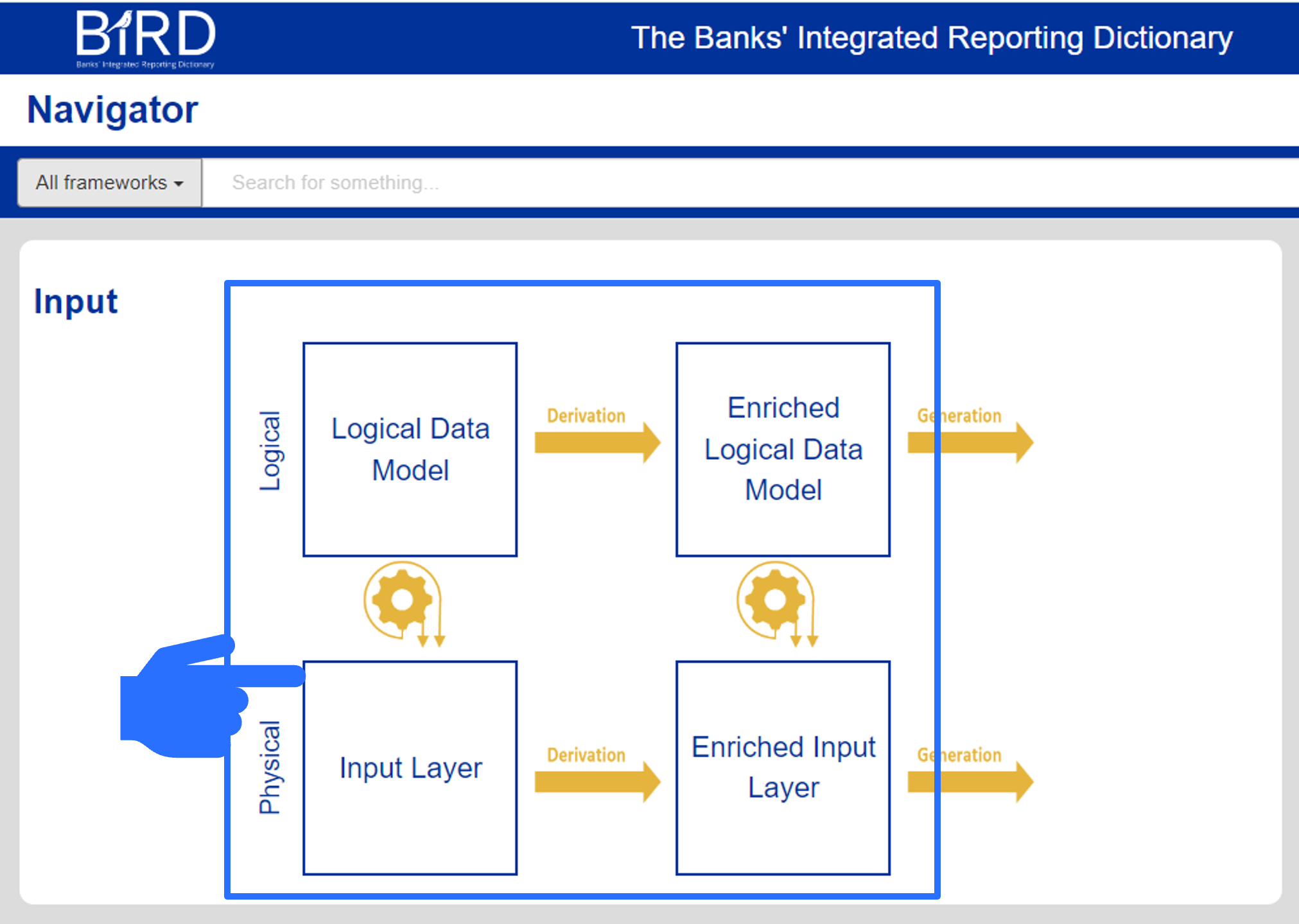Open the Enriched Logical Data Model box

(x=783, y=449)
